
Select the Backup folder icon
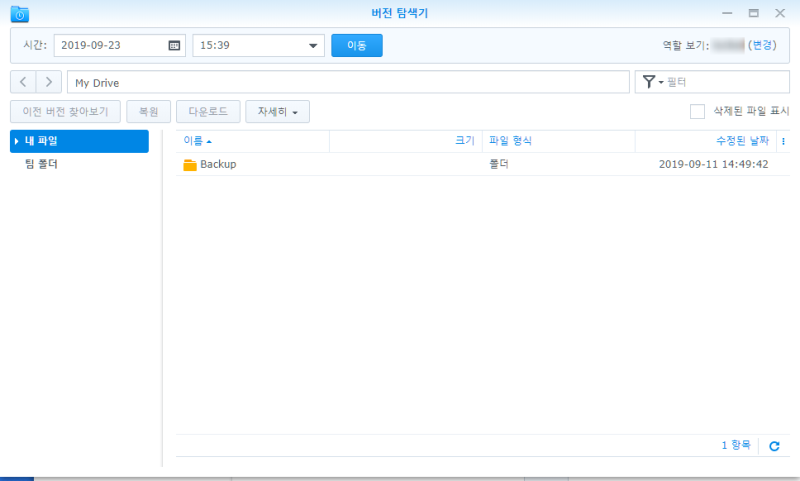[190, 165]
